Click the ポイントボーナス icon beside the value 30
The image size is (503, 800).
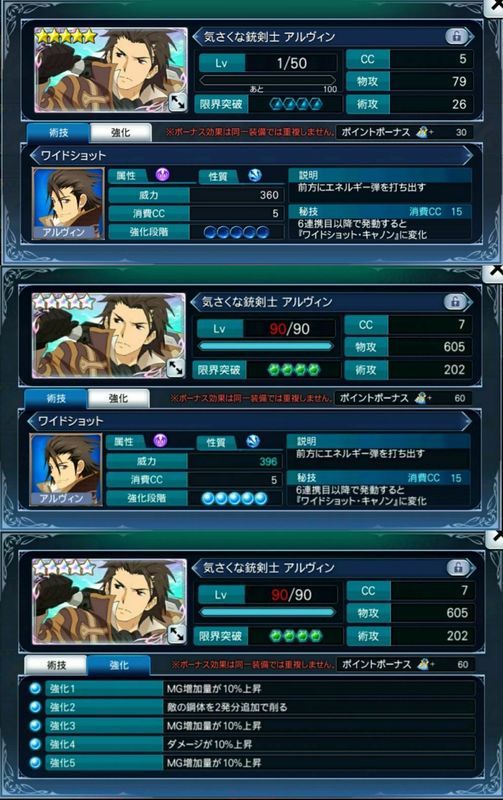pos(424,132)
